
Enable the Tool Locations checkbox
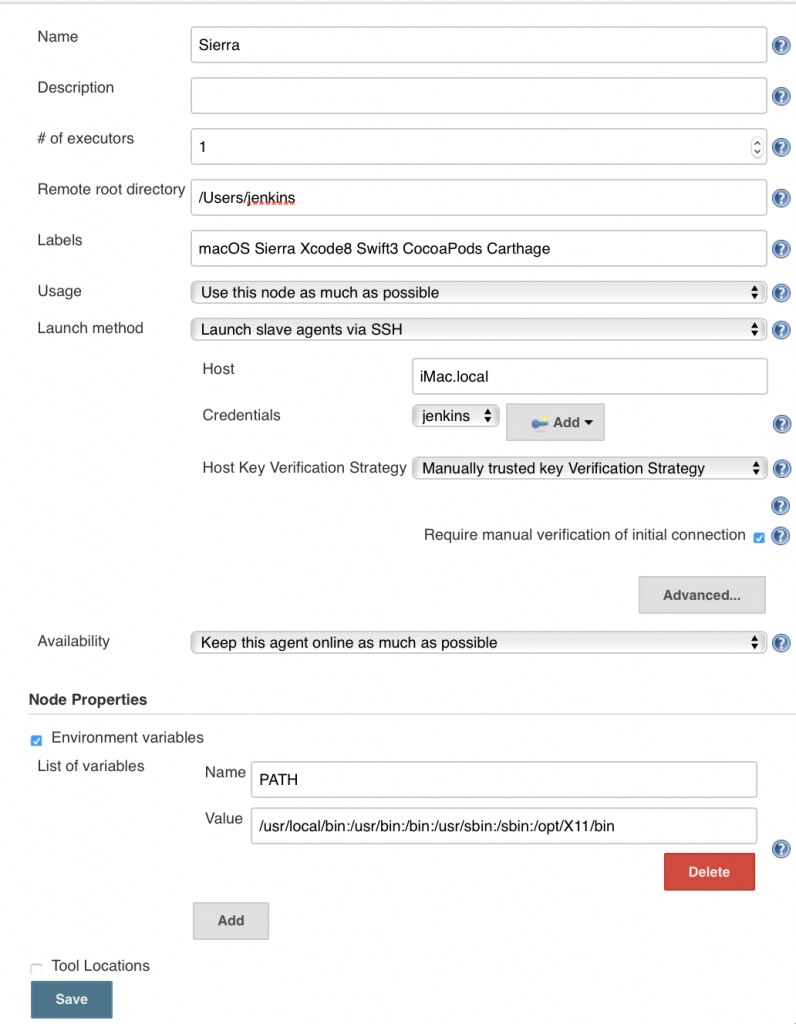37,968
